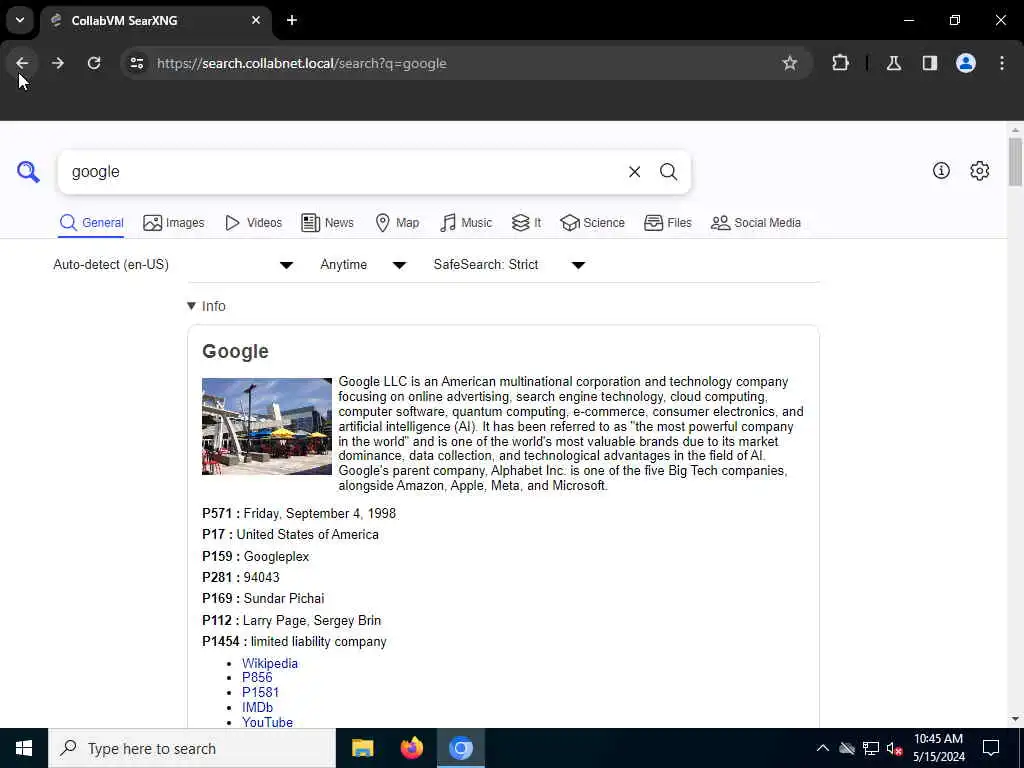
Task: Switch to the Music category tab
Action: pyautogui.click(x=466, y=223)
